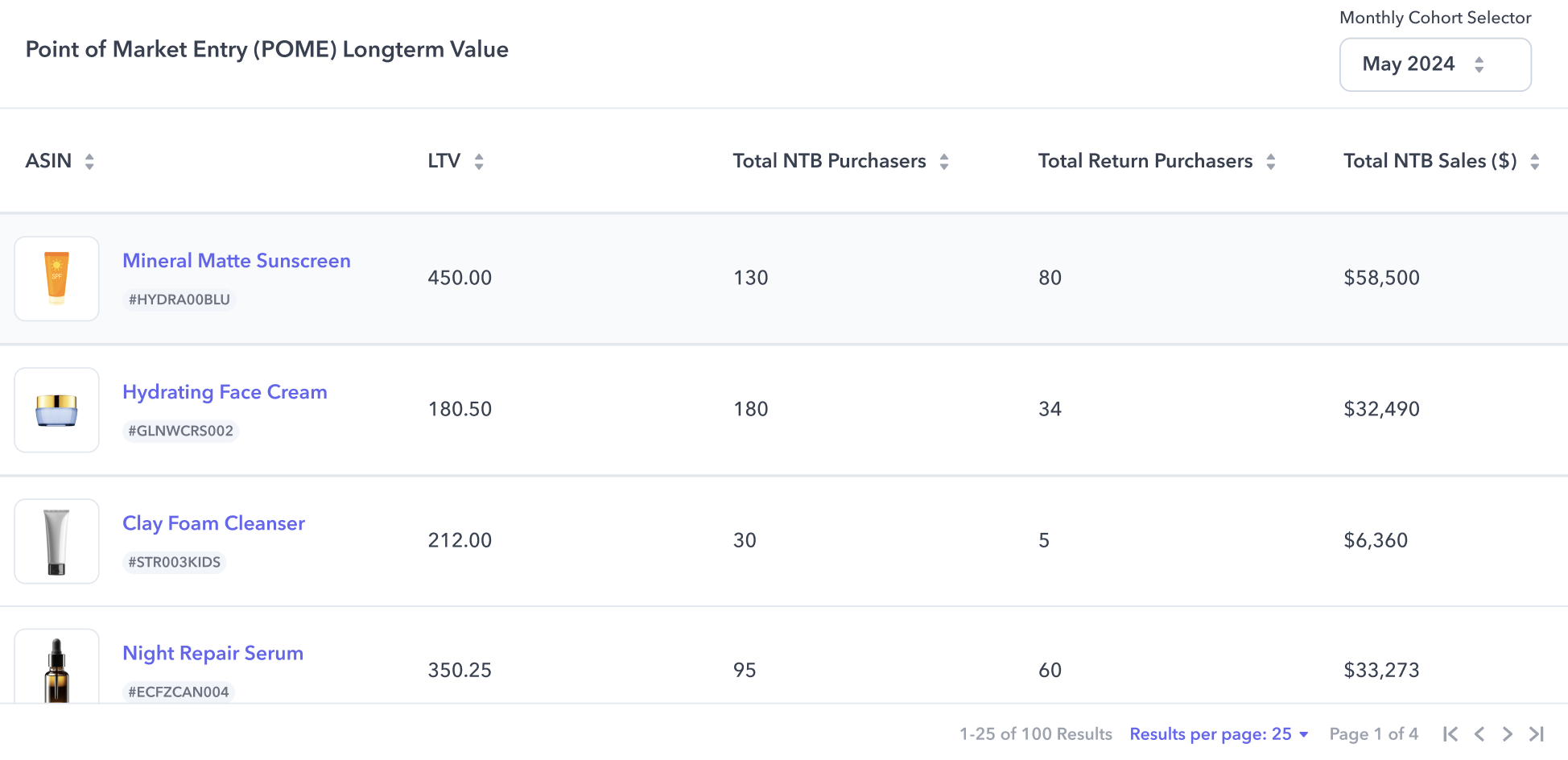Jump to last page of results
Screen dimensions: 1568x760
1537,734
